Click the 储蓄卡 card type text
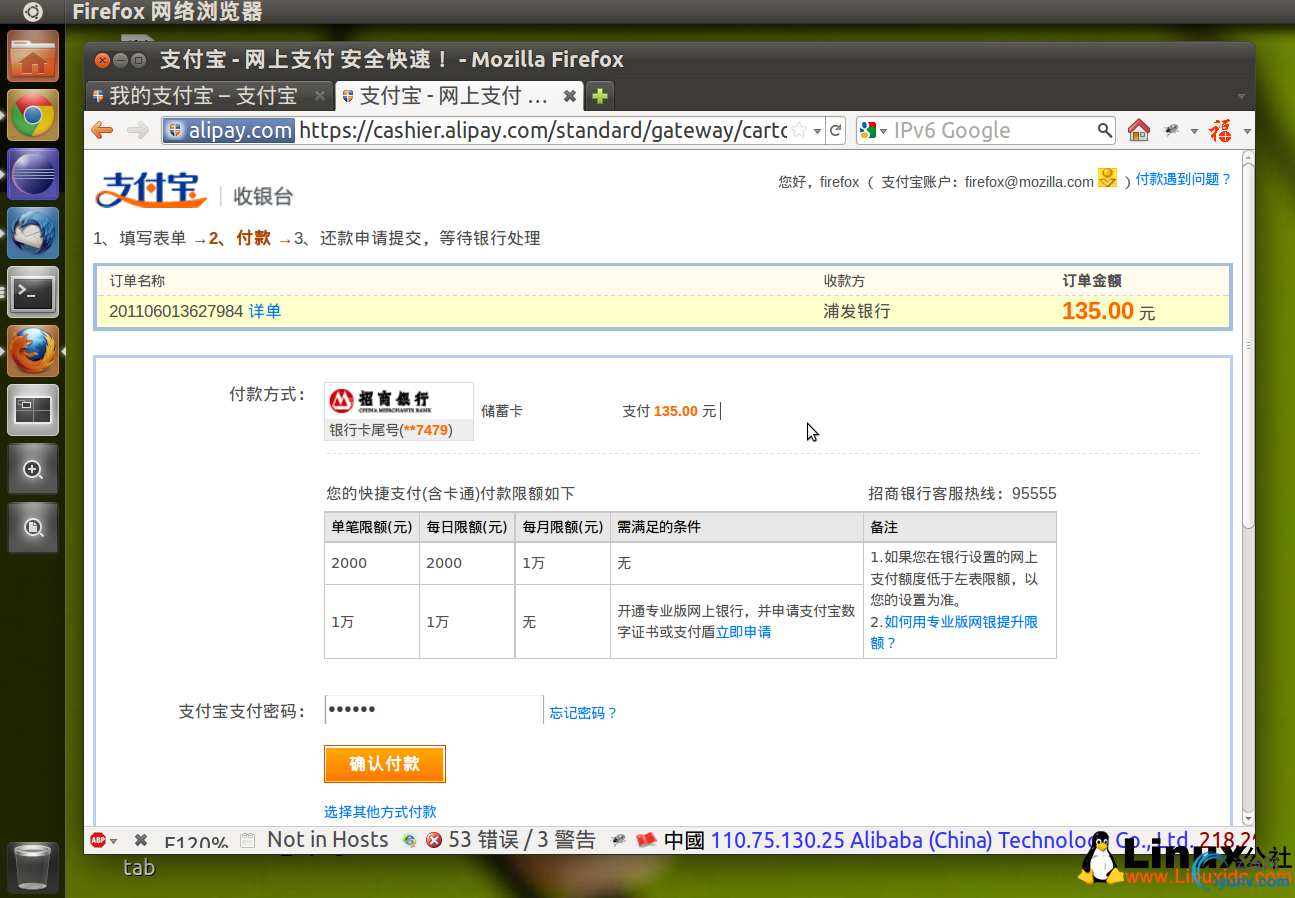1295x898 pixels. point(502,411)
